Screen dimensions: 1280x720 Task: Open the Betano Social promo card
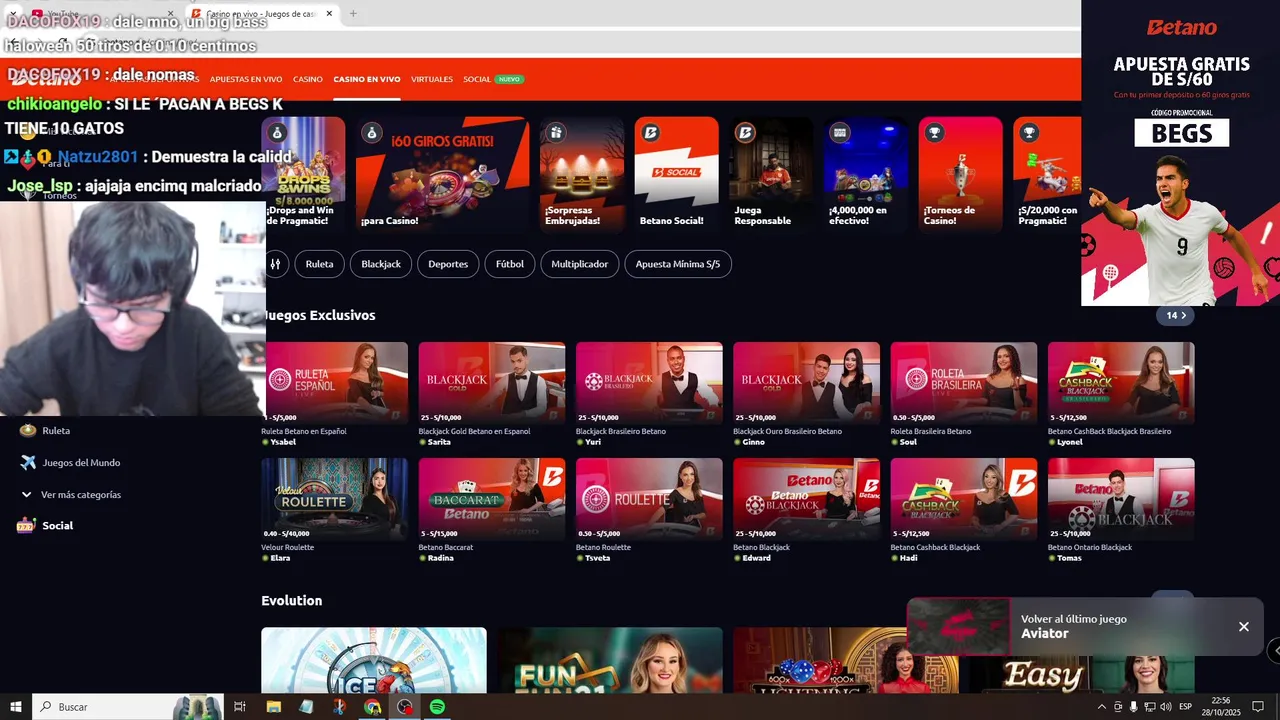[676, 175]
